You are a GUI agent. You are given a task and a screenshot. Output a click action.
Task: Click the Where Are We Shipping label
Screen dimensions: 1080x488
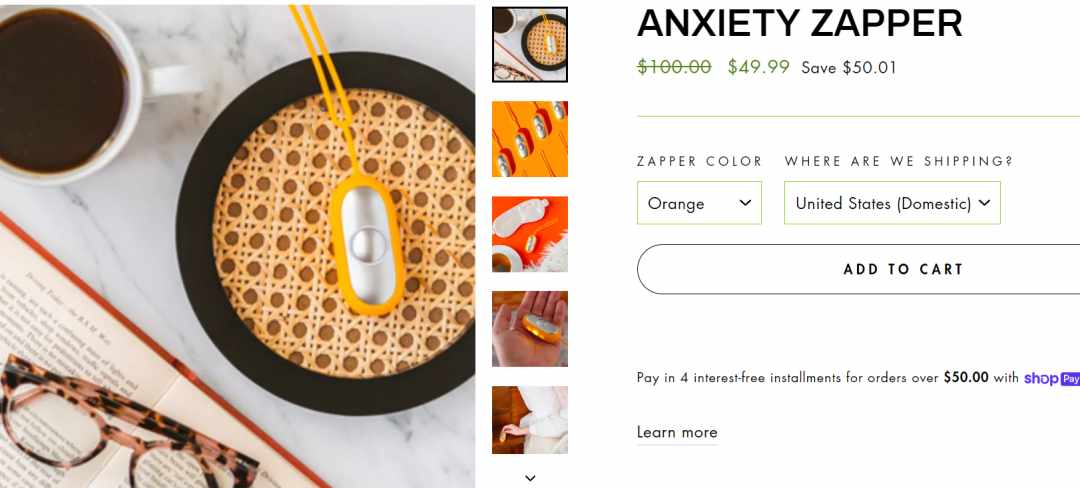899,161
